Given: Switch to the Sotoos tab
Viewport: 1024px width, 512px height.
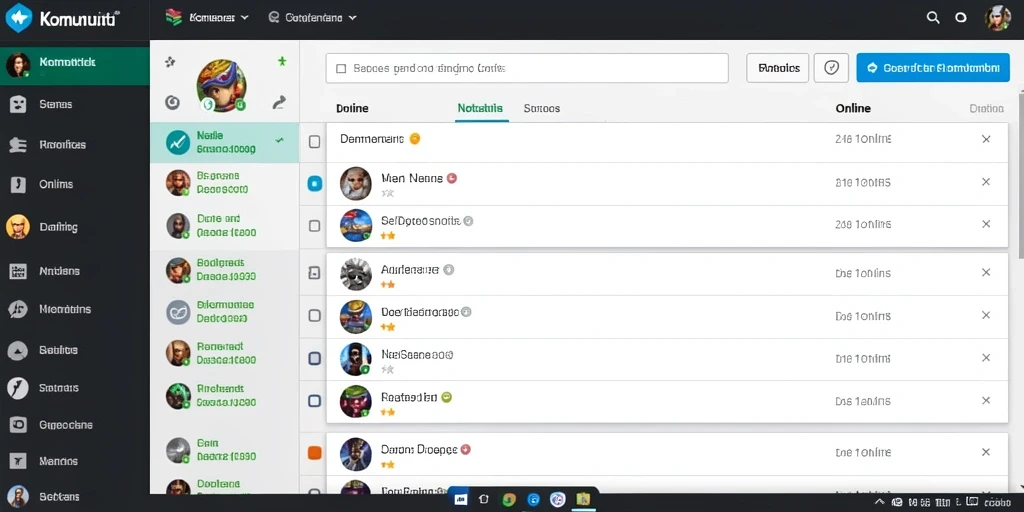Looking at the screenshot, I should pos(541,108).
